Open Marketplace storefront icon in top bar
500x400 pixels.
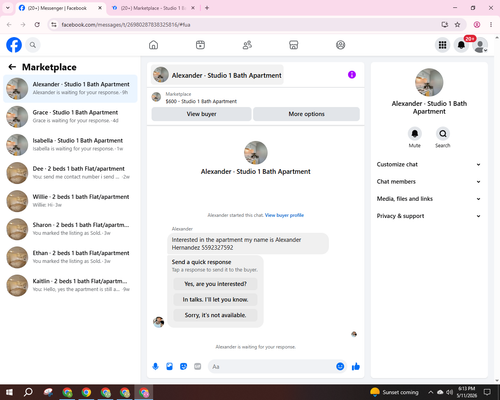pyautogui.click(x=294, y=45)
